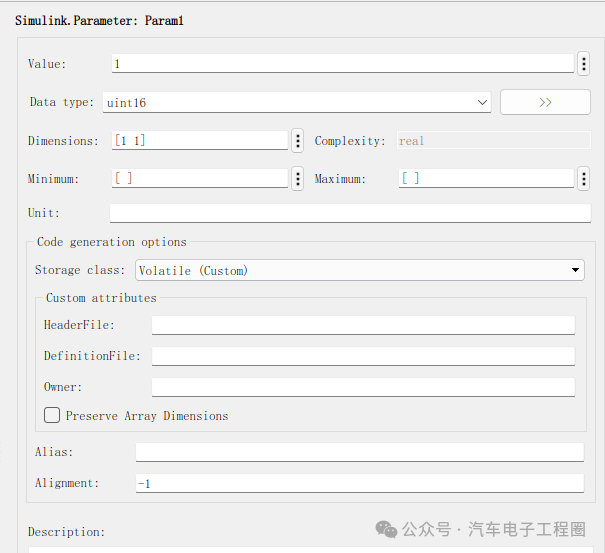Click the Description: label

click(x=66, y=532)
